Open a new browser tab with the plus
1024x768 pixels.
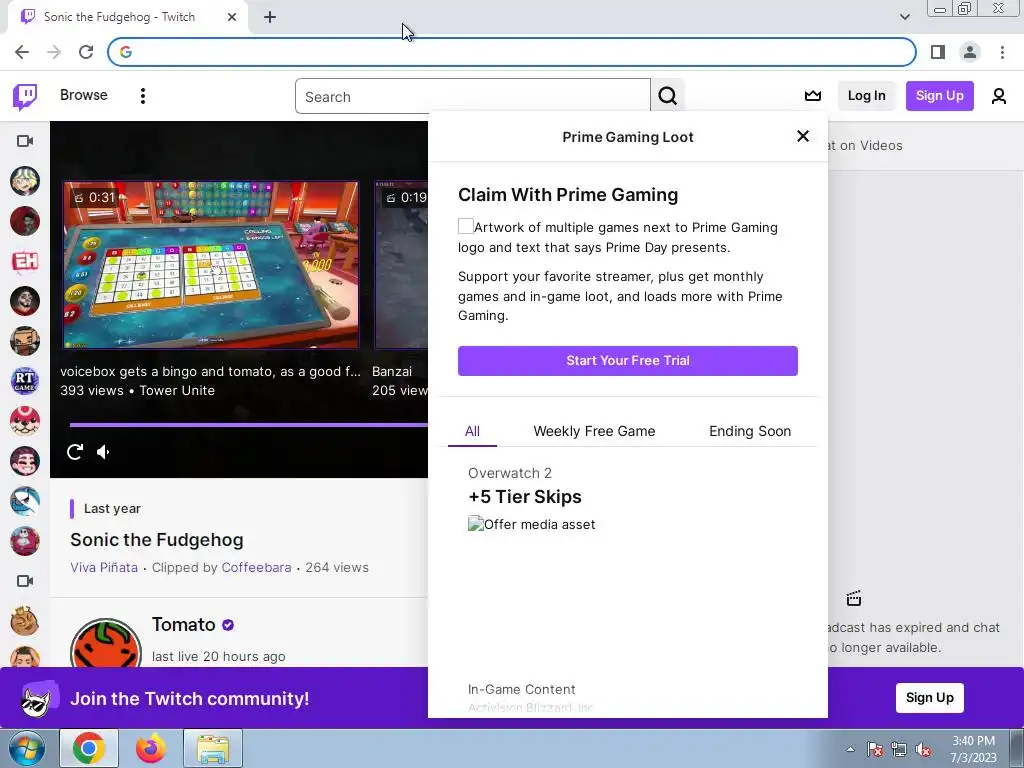tap(270, 17)
